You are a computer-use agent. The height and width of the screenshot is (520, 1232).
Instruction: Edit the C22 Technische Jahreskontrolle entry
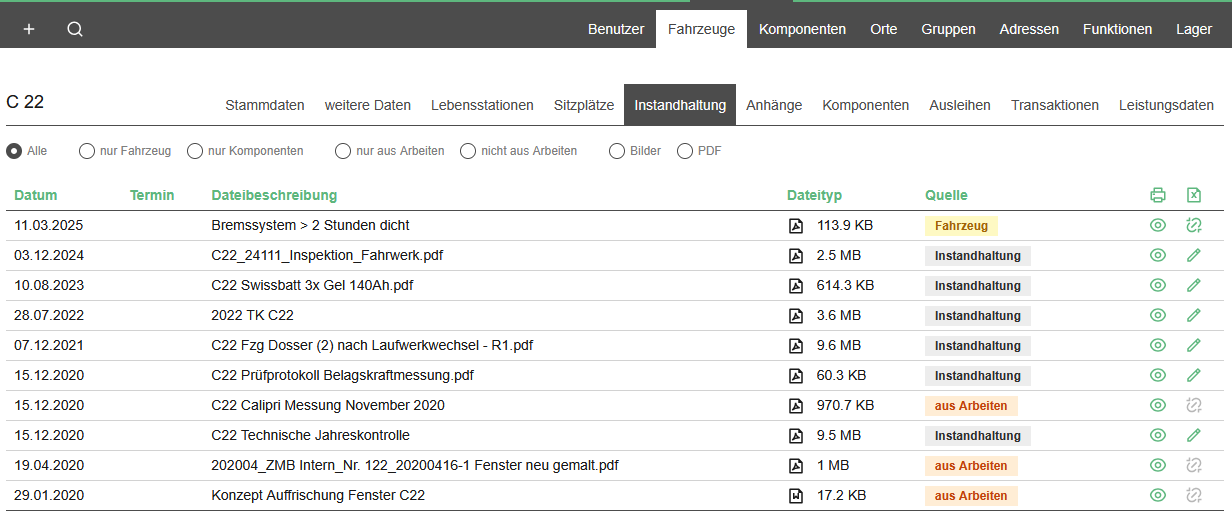(x=1193, y=435)
